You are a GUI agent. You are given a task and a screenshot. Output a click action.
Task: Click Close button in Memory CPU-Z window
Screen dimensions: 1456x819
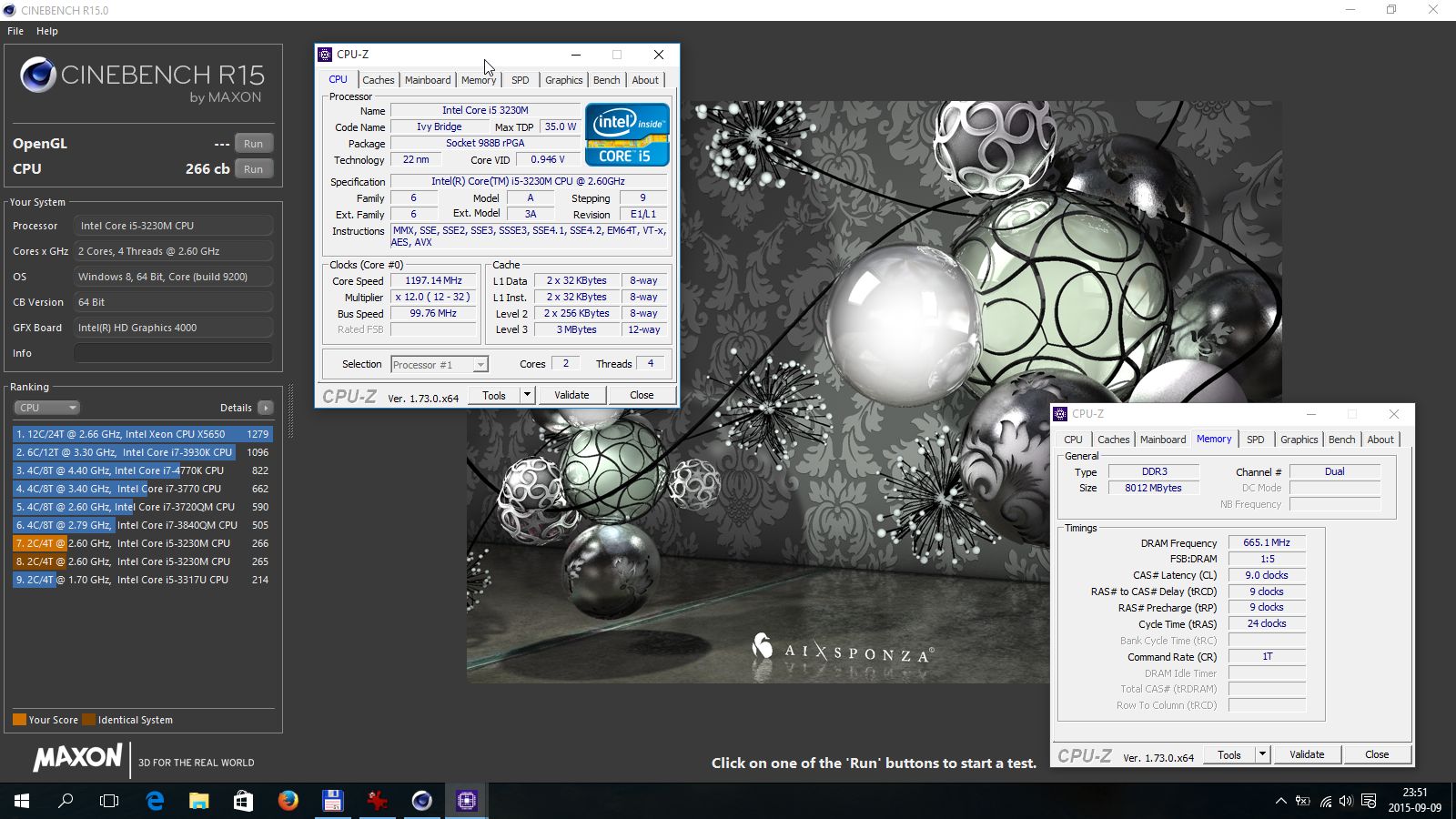pyautogui.click(x=1377, y=754)
